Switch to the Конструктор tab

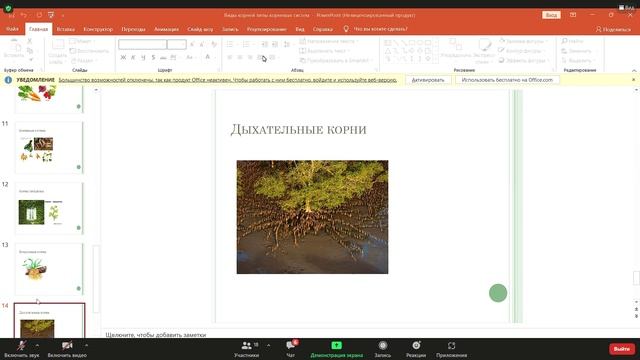coord(98,29)
